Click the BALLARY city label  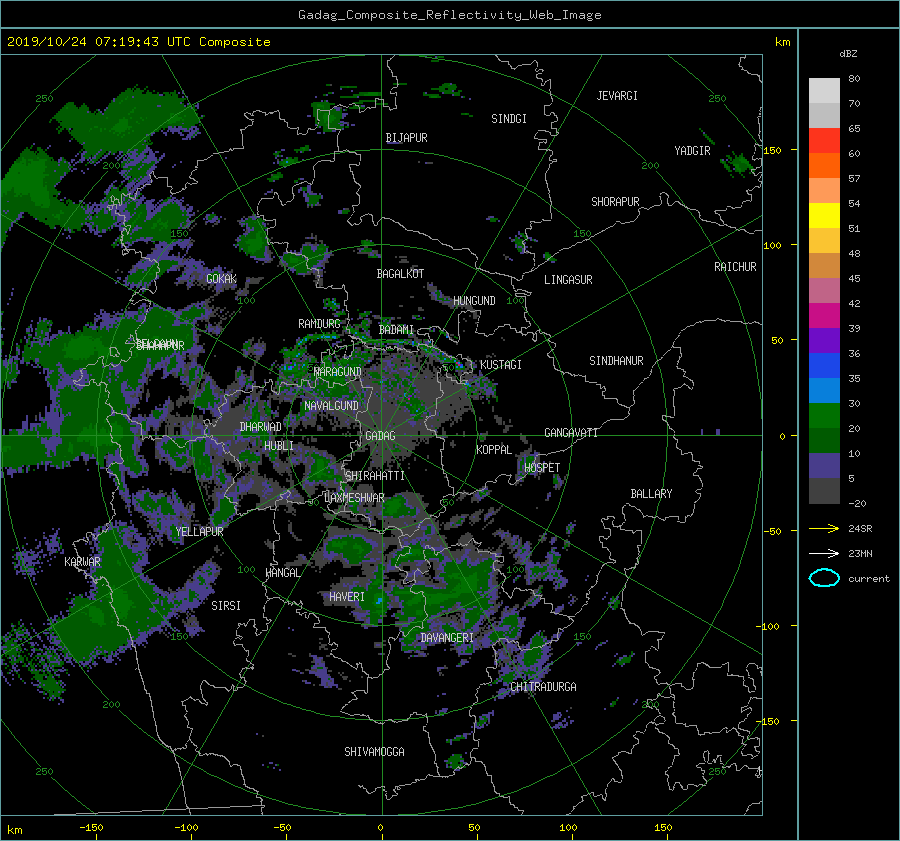pos(651,494)
